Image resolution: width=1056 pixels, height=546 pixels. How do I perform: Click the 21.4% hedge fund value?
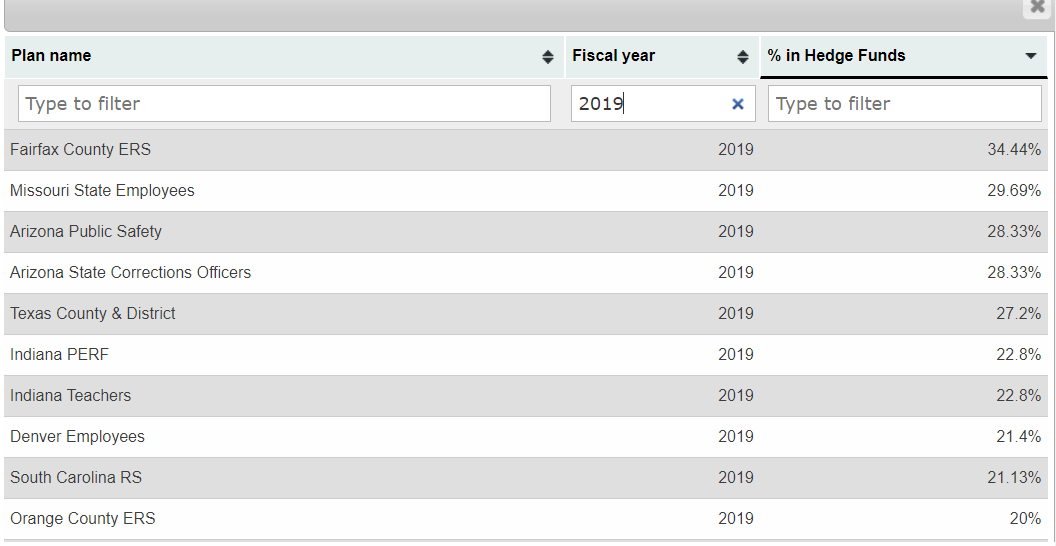[1019, 437]
